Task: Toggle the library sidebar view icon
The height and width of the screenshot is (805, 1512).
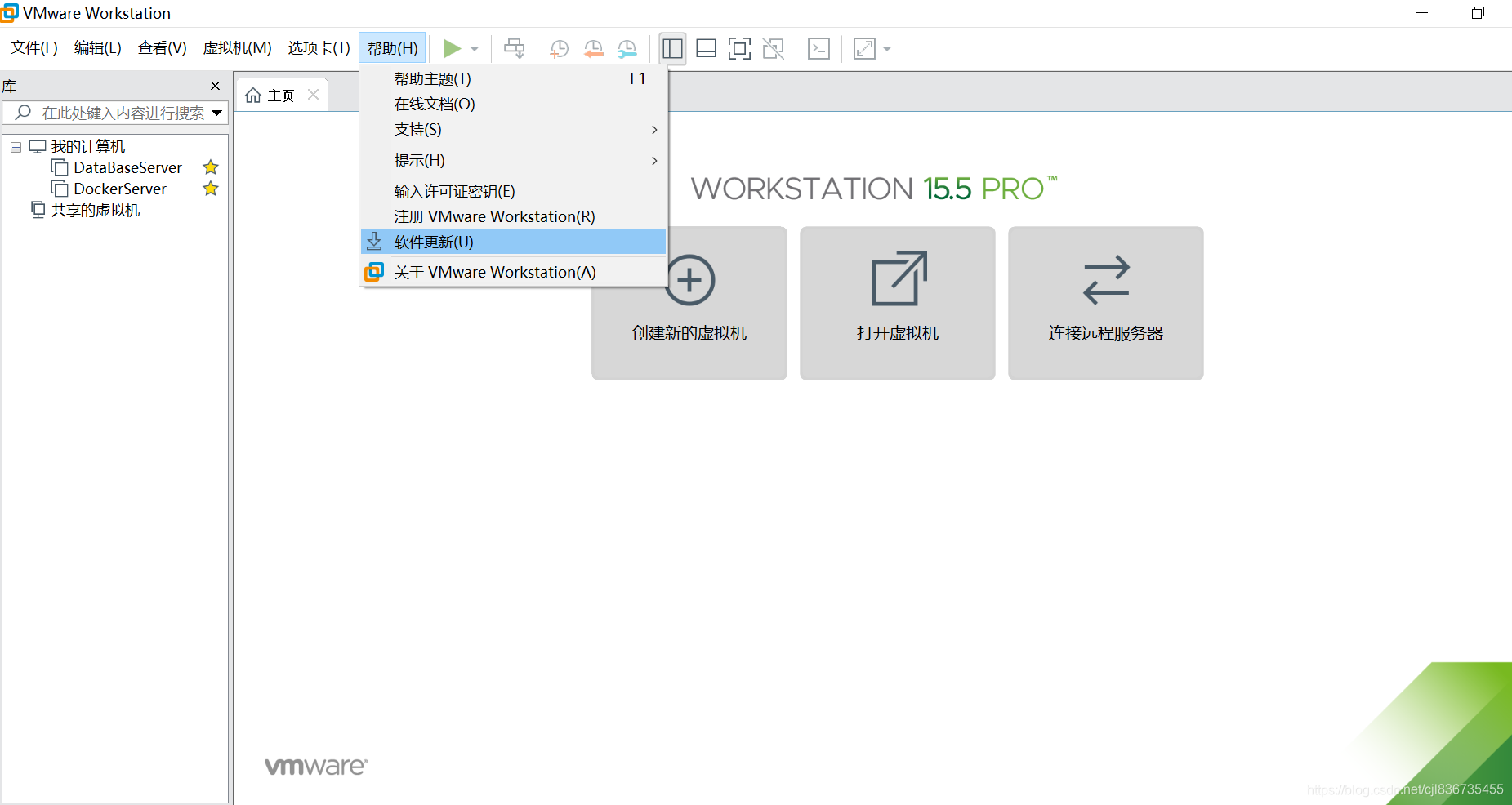Action: coord(672,49)
